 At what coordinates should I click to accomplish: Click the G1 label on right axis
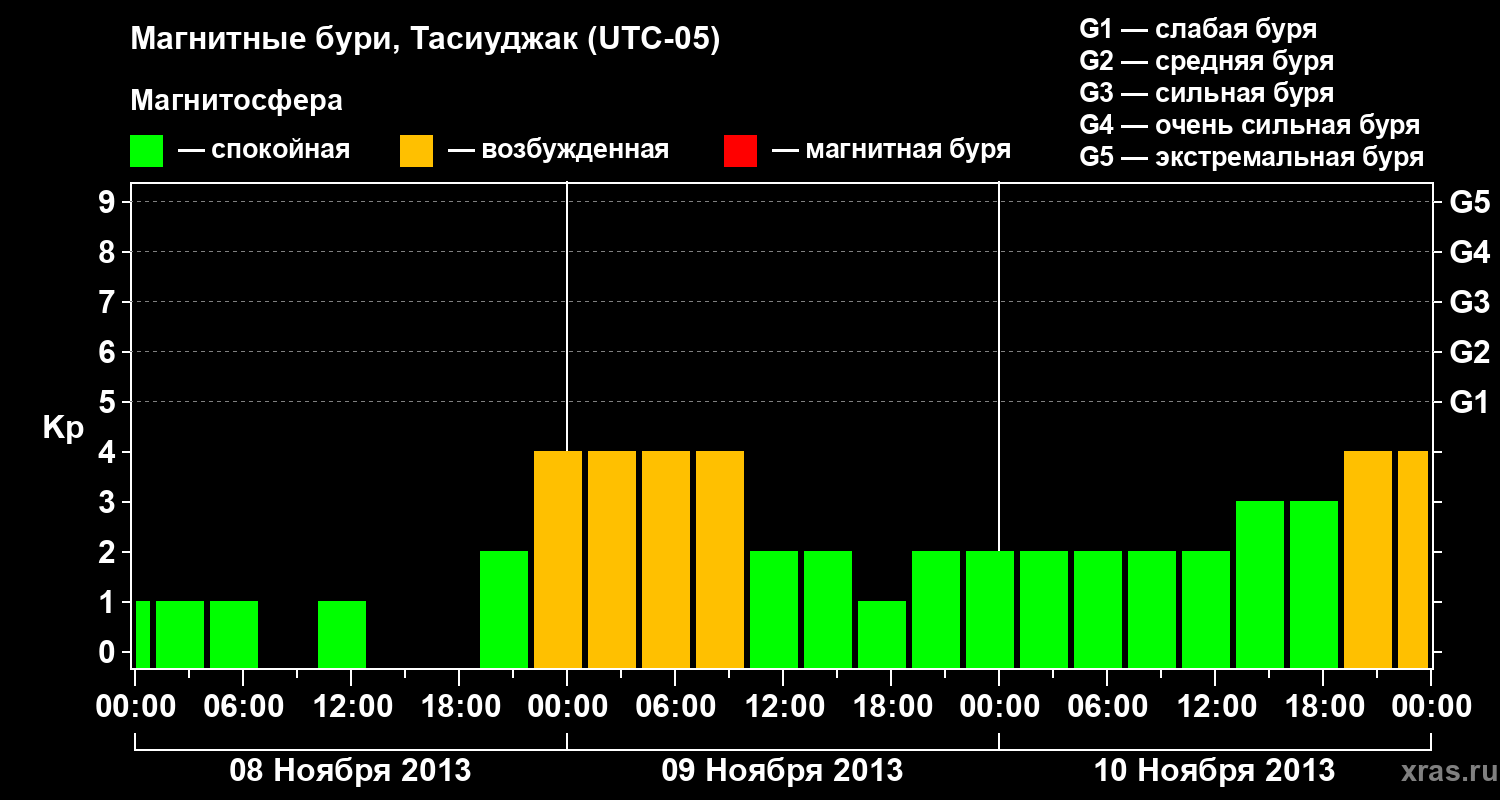pos(1469,402)
